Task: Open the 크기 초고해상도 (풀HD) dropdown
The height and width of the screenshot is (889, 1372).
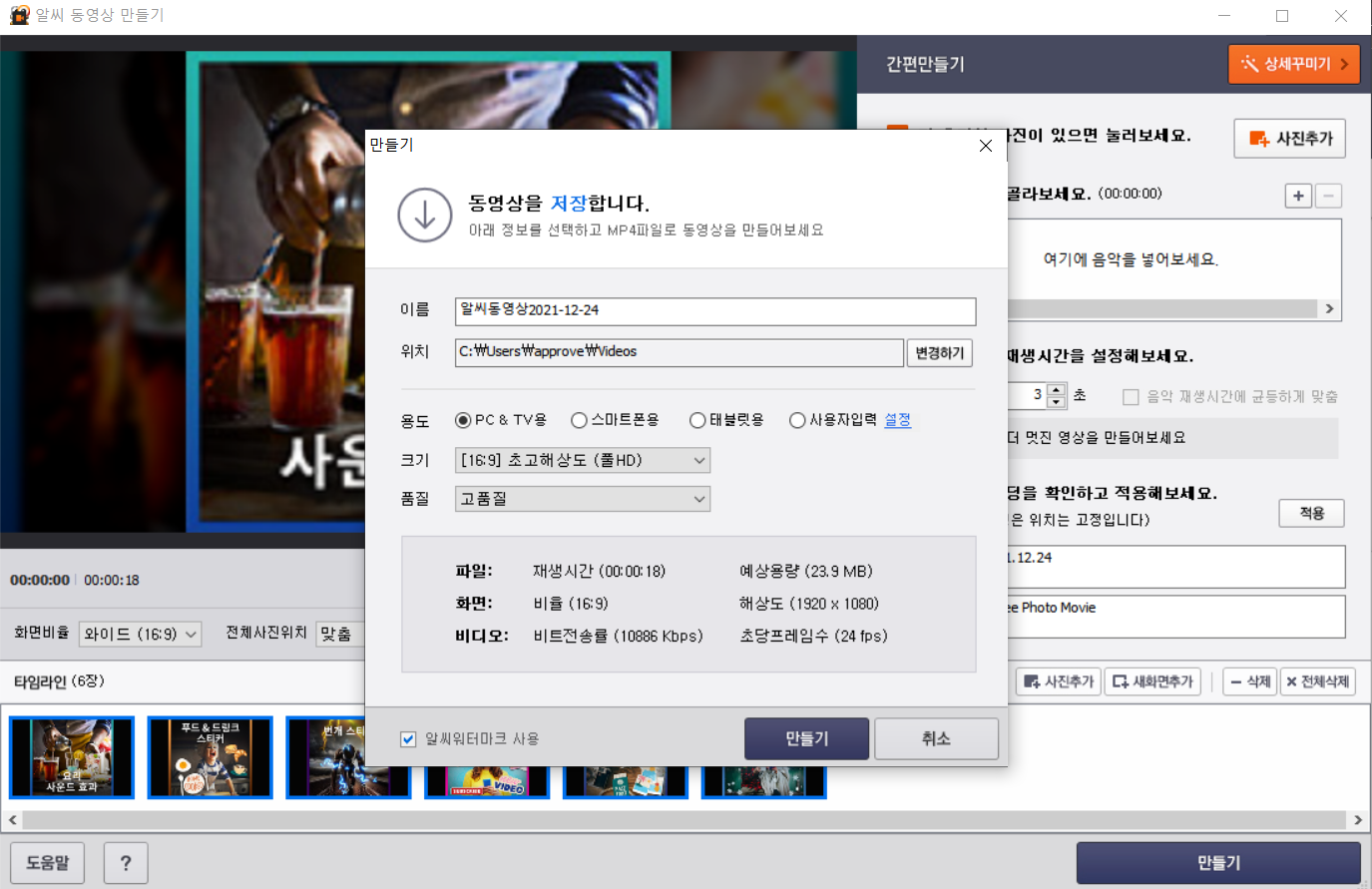Action: [583, 460]
